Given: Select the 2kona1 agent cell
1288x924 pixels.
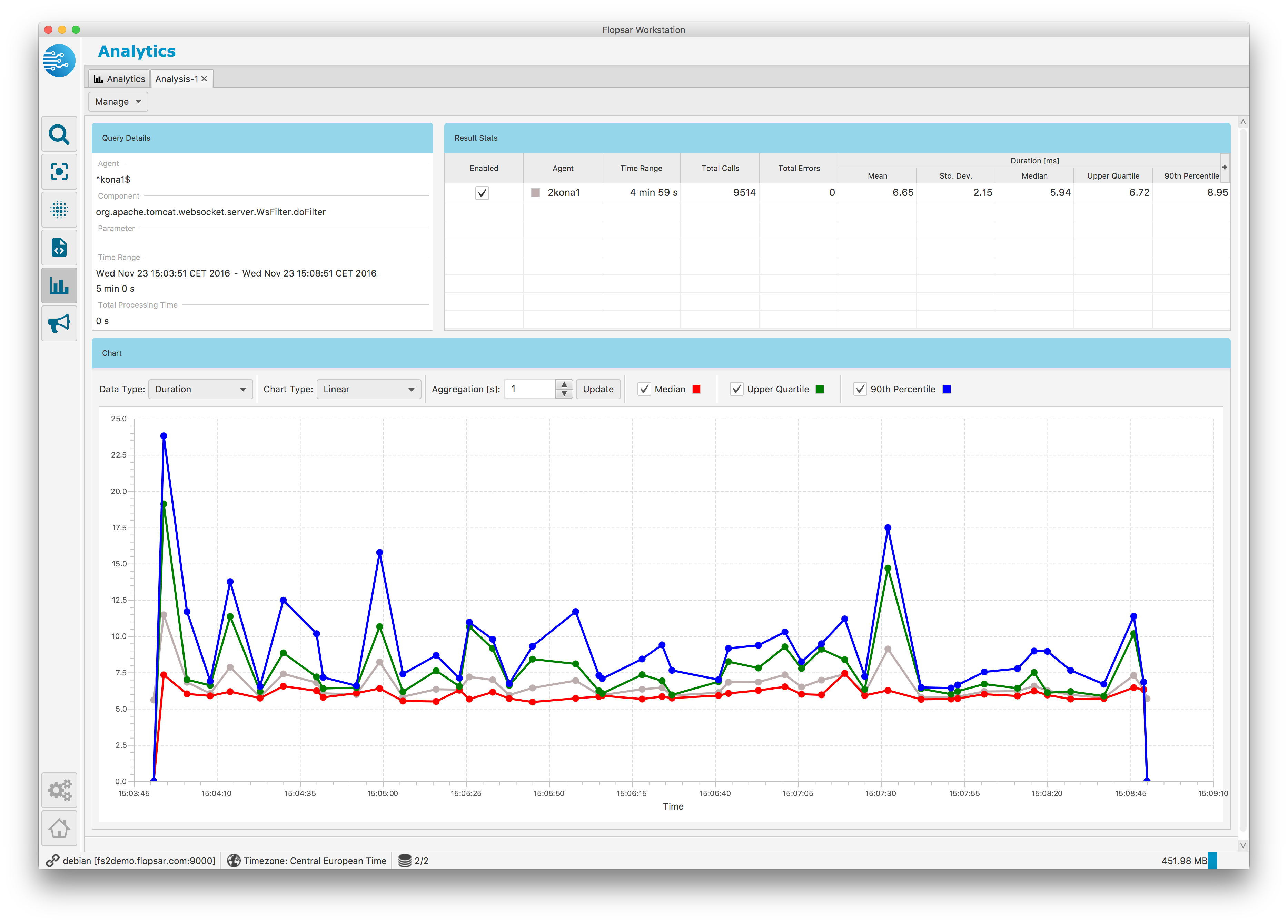Looking at the screenshot, I should pyautogui.click(x=563, y=193).
